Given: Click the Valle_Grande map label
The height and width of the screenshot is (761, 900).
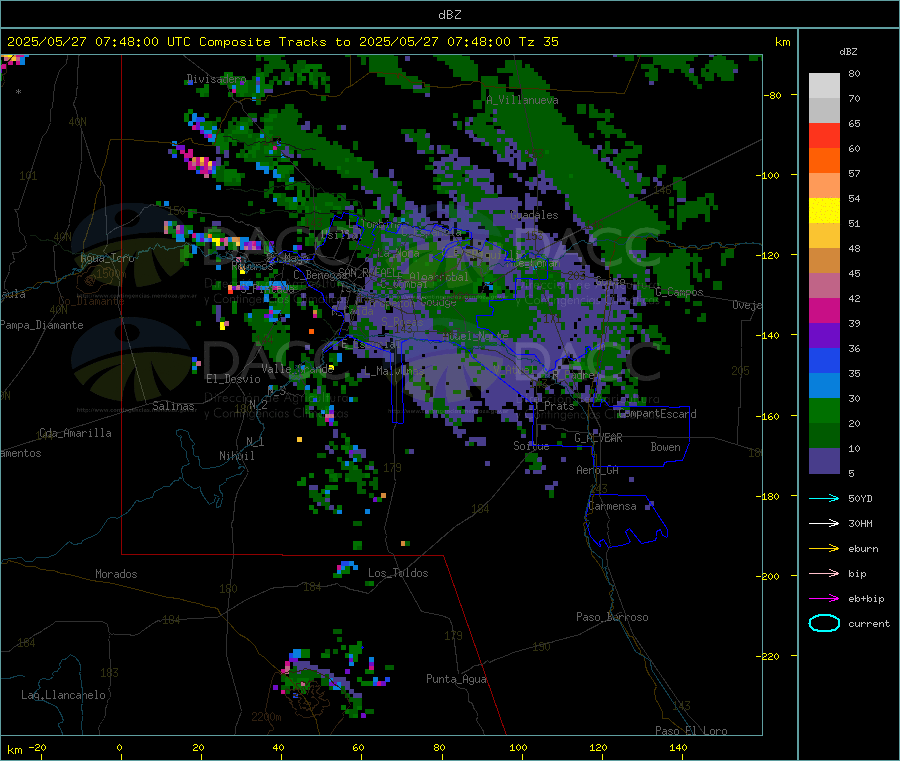Looking at the screenshot, I should coord(298,369).
